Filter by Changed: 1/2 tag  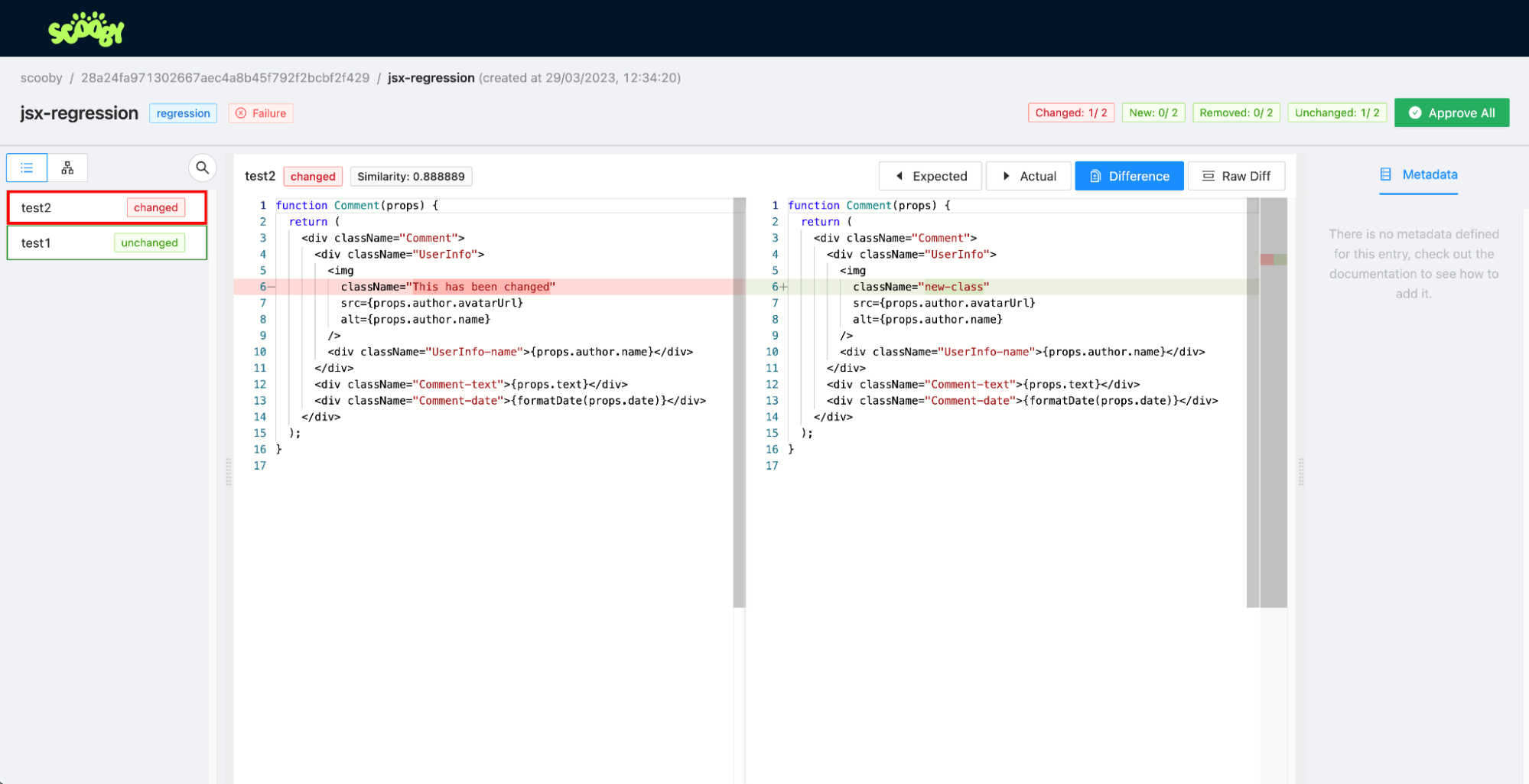tap(1070, 112)
